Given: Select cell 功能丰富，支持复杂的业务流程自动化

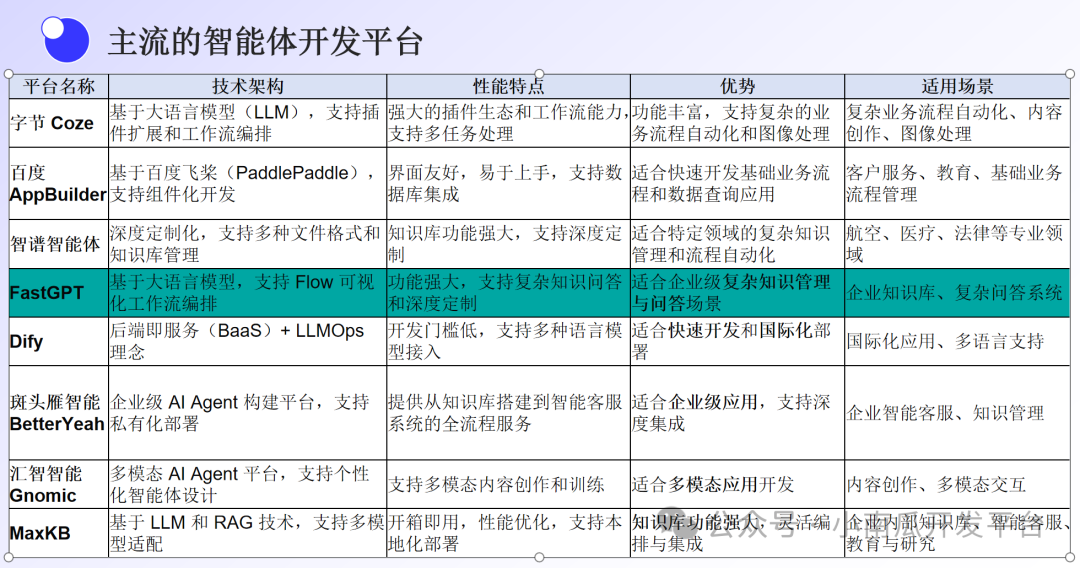Looking at the screenshot, I should (737, 123).
